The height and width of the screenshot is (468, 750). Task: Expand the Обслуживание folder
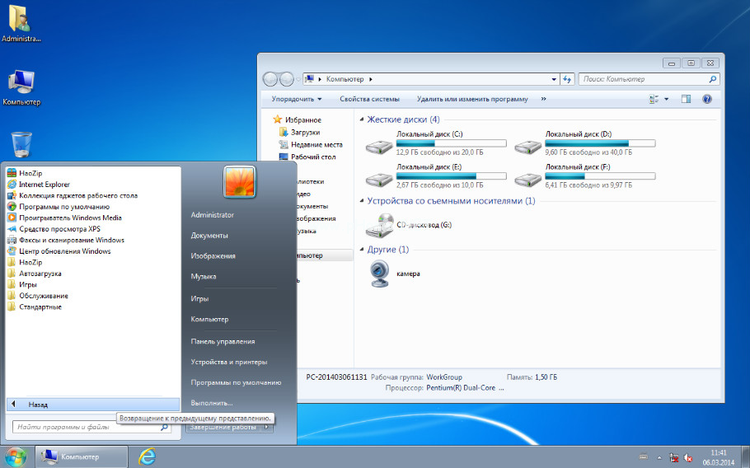coord(43,295)
